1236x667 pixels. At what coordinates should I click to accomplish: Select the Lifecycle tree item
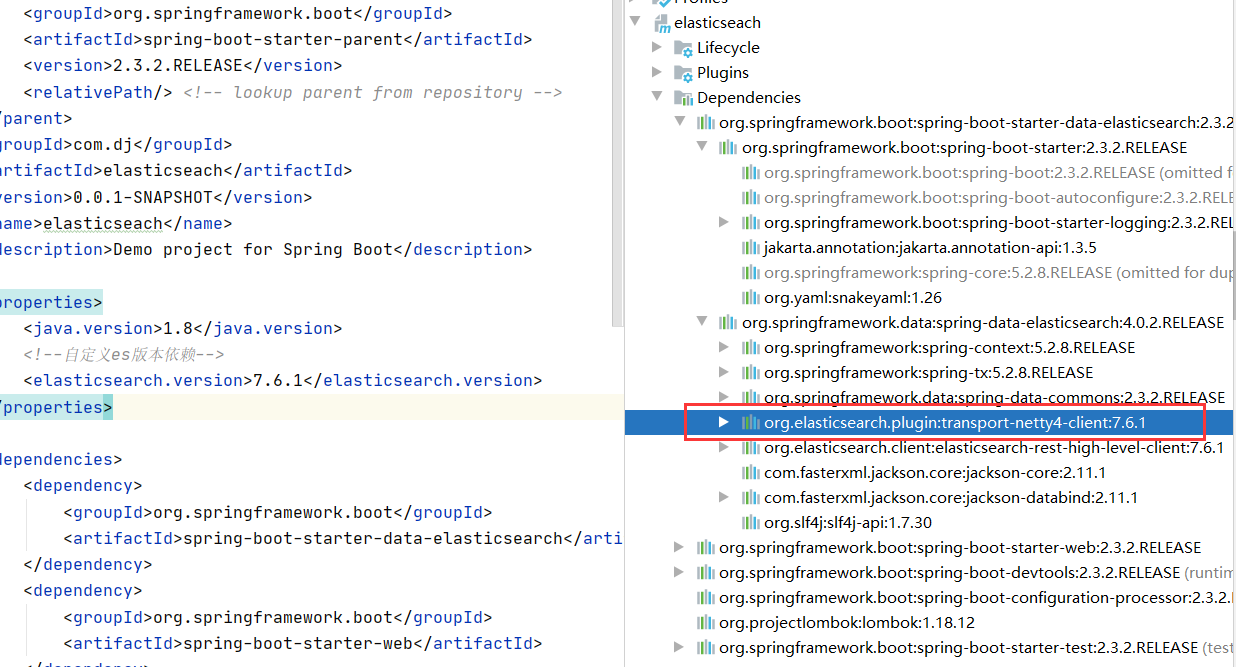[728, 47]
